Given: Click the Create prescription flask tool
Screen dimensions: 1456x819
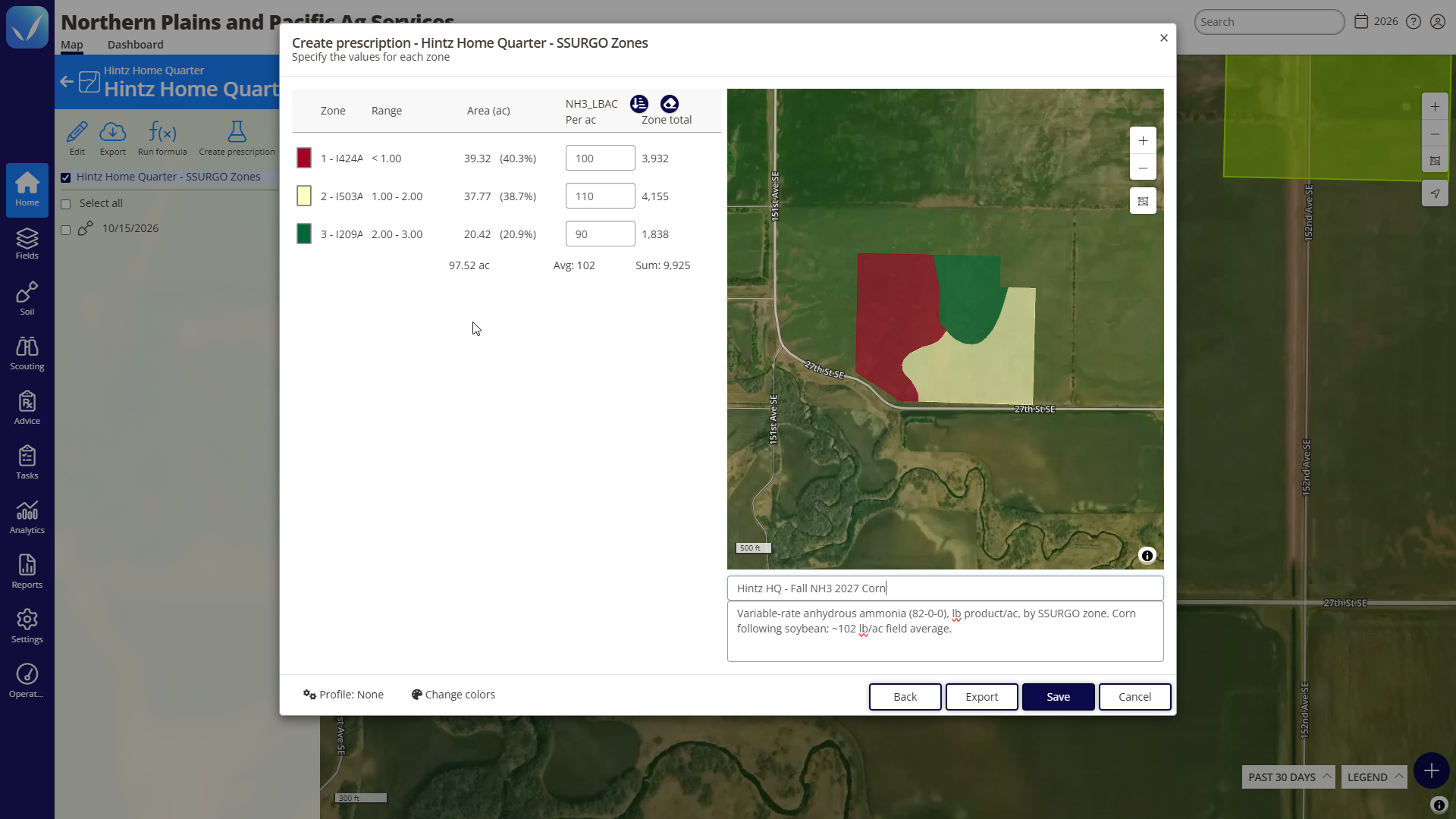Looking at the screenshot, I should pyautogui.click(x=237, y=138).
